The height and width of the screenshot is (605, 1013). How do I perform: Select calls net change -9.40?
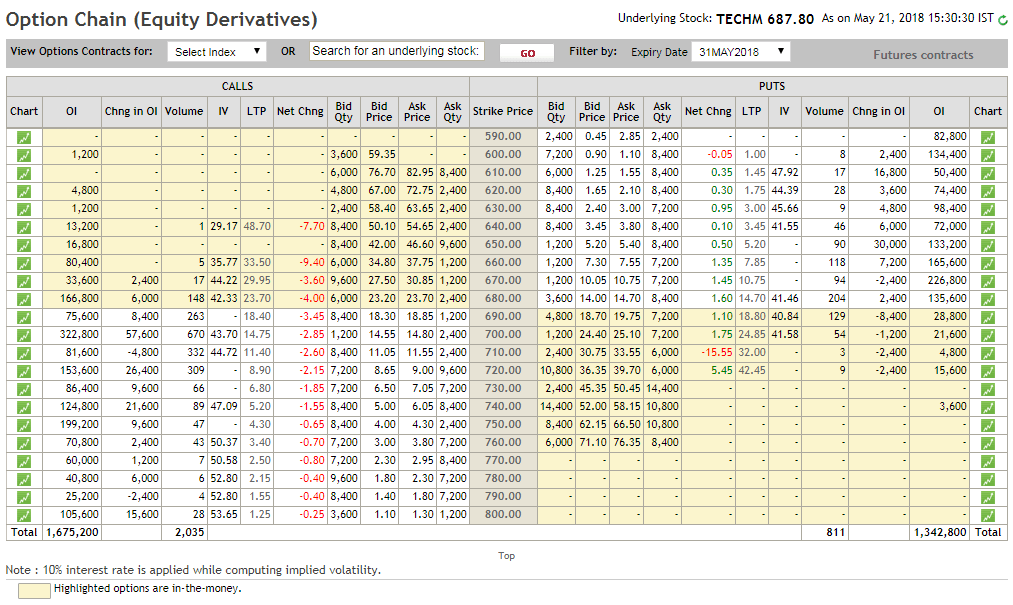click(x=311, y=262)
